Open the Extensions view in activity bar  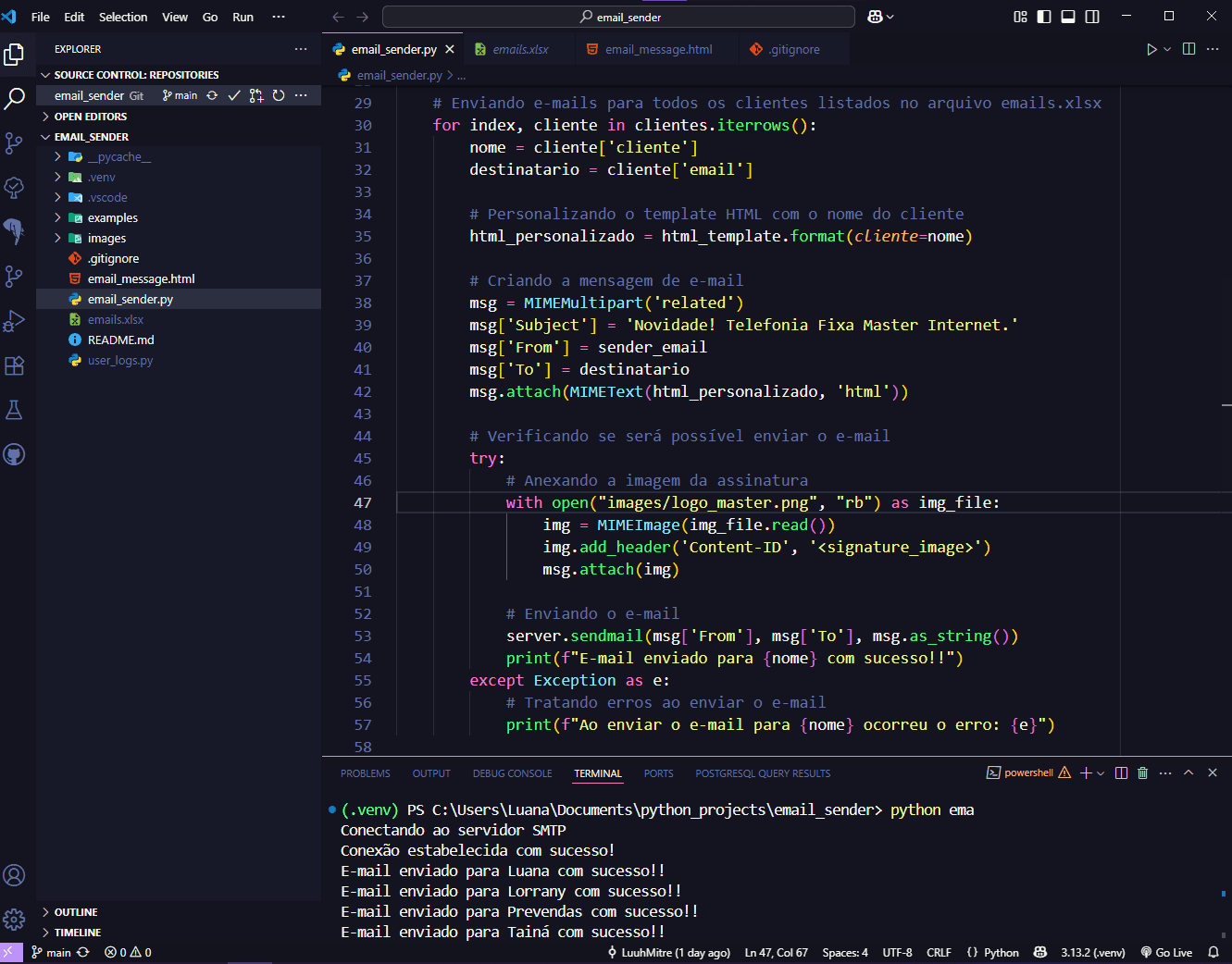(14, 365)
